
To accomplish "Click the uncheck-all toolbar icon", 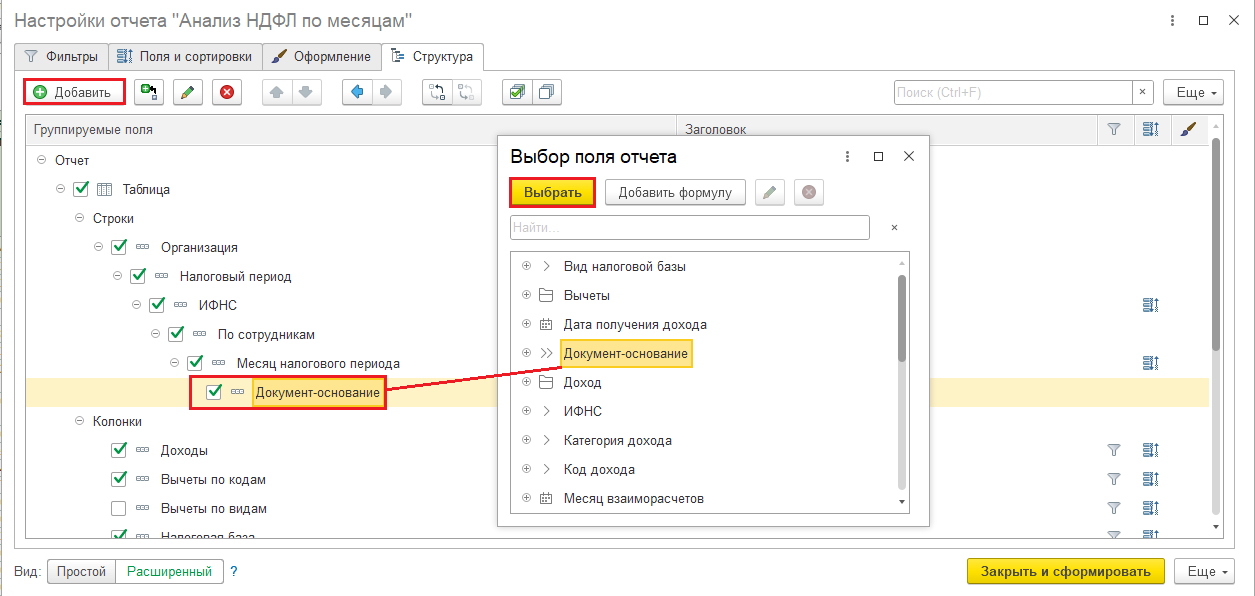I will point(546,92).
